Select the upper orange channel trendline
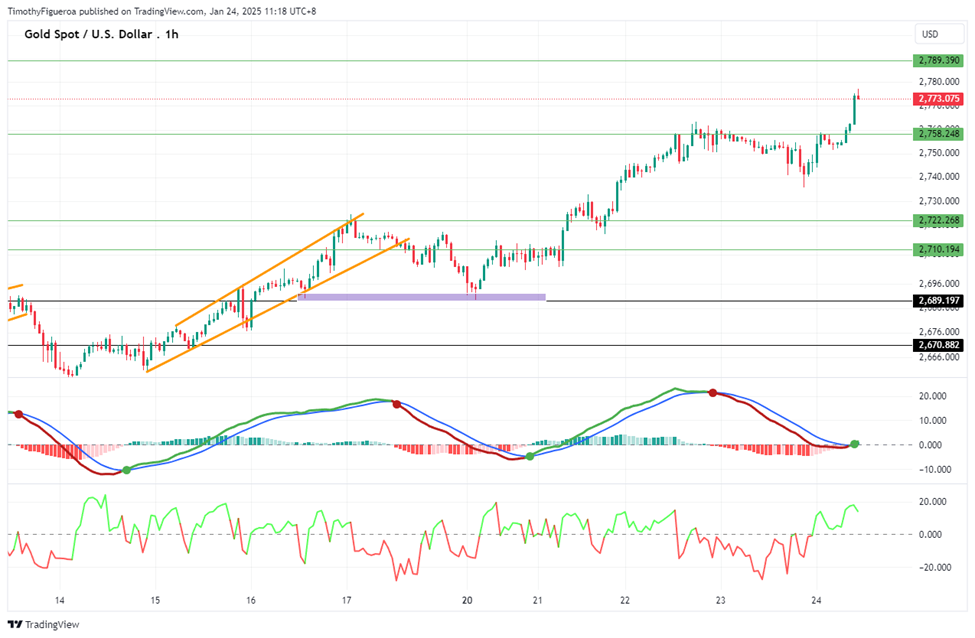Screen dimensions: 975x638 (269, 269)
